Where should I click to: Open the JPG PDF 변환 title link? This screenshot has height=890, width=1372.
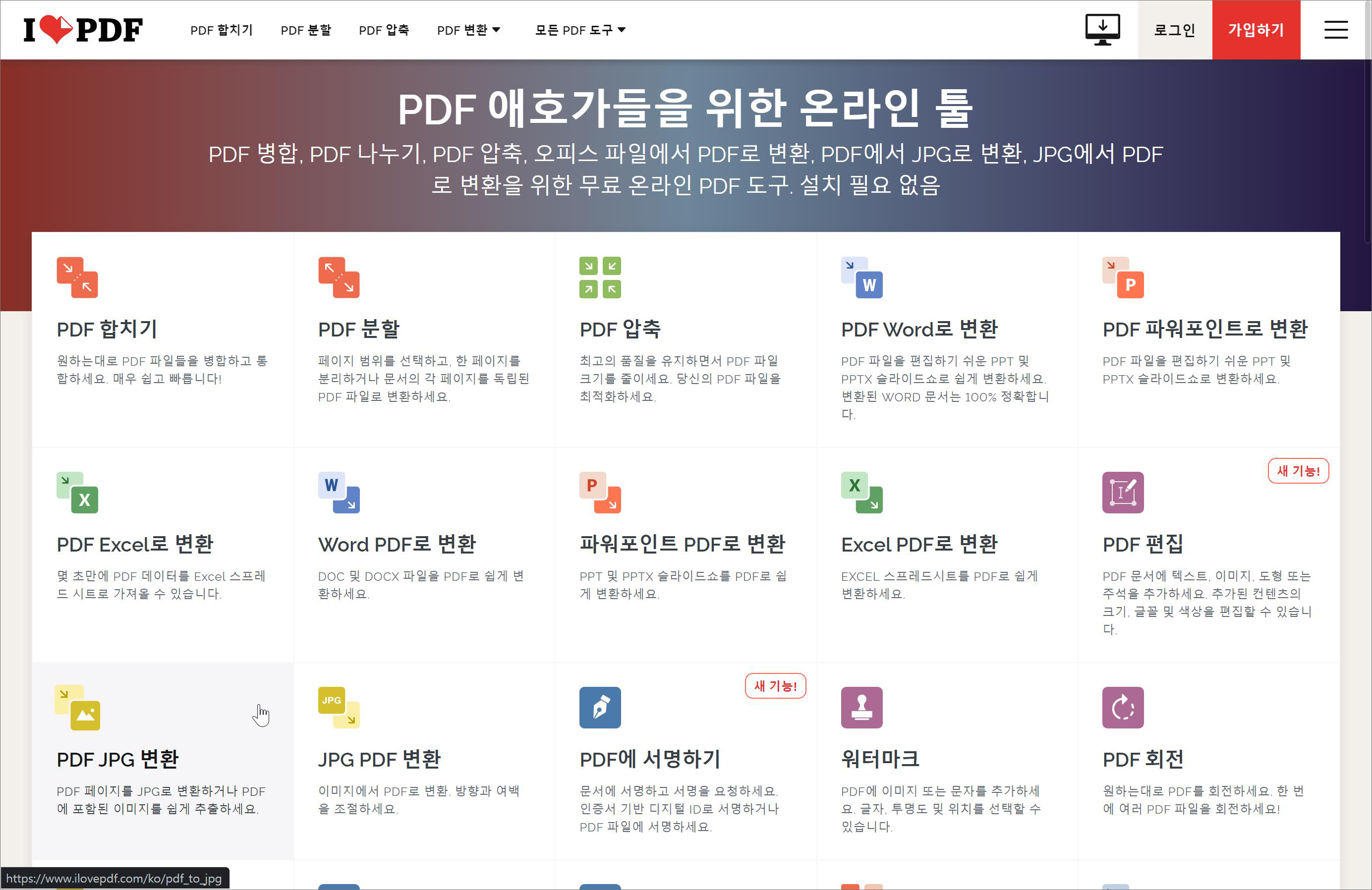click(x=379, y=759)
